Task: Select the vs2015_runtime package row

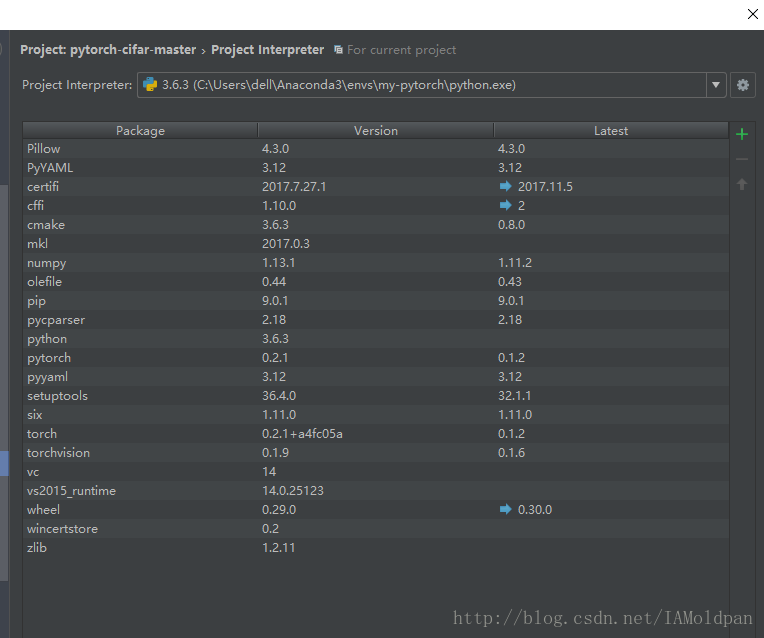Action: click(x=376, y=491)
